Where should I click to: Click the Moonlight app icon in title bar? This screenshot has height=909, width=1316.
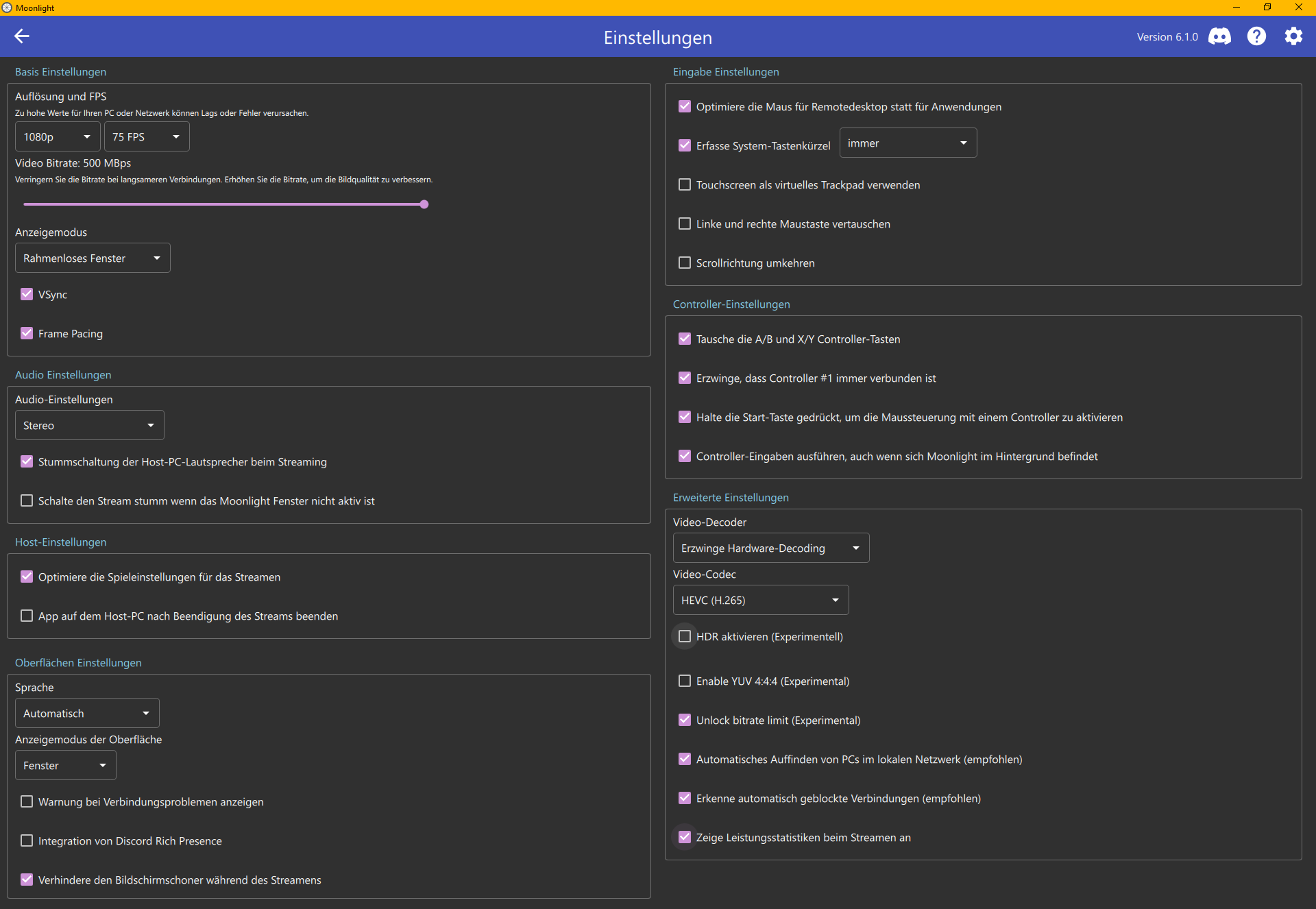pos(7,8)
